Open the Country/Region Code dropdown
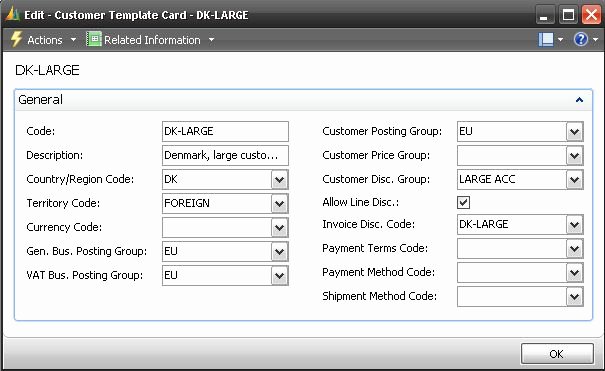 click(x=279, y=180)
